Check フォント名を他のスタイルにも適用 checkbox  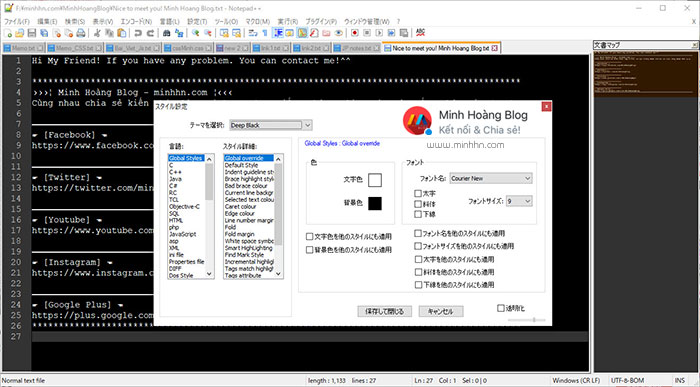point(418,233)
